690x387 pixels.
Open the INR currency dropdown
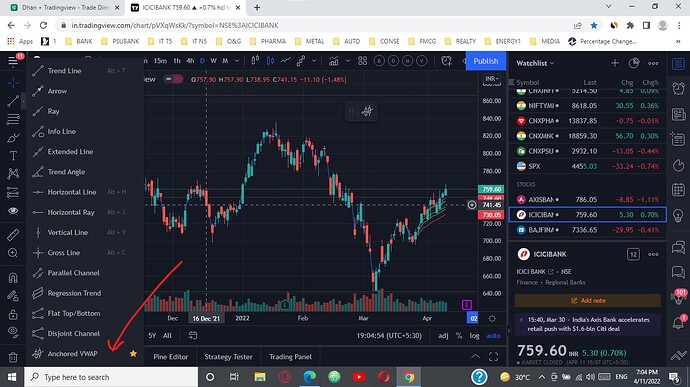coord(492,79)
